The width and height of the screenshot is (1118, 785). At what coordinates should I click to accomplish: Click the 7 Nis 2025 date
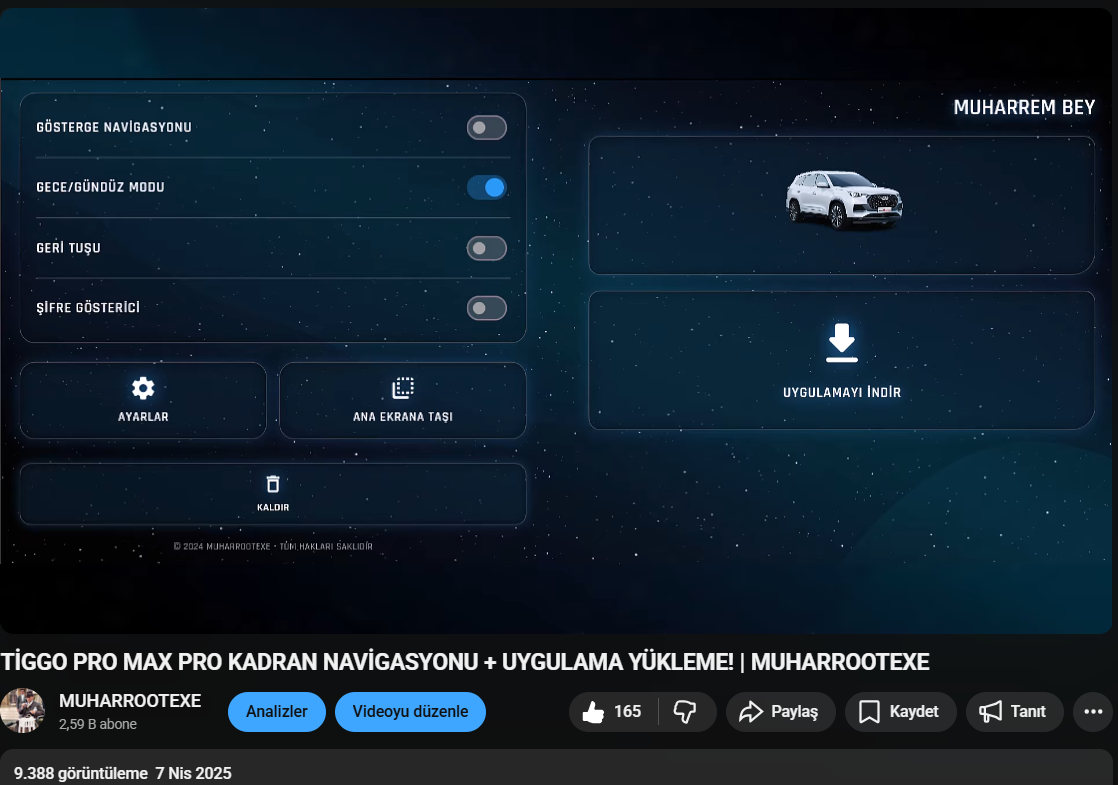[x=193, y=774]
